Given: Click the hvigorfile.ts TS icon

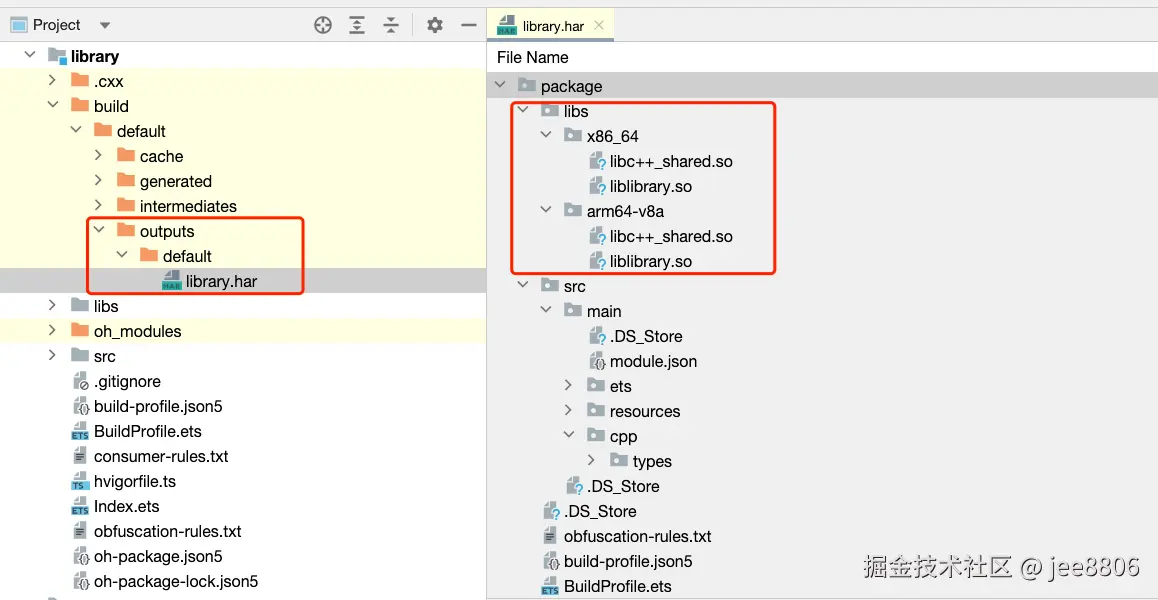Looking at the screenshot, I should [80, 482].
